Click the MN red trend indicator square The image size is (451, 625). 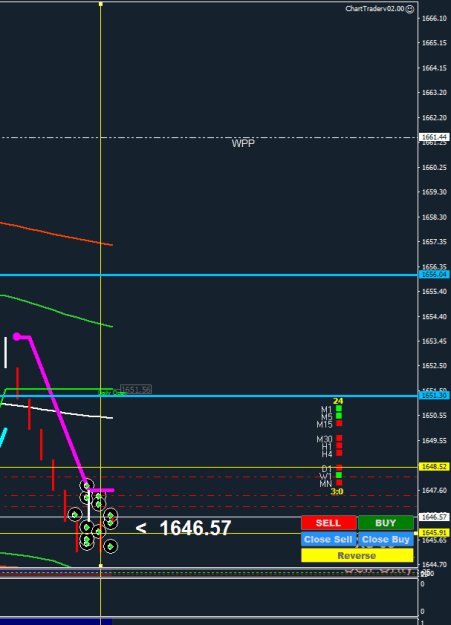[x=339, y=483]
